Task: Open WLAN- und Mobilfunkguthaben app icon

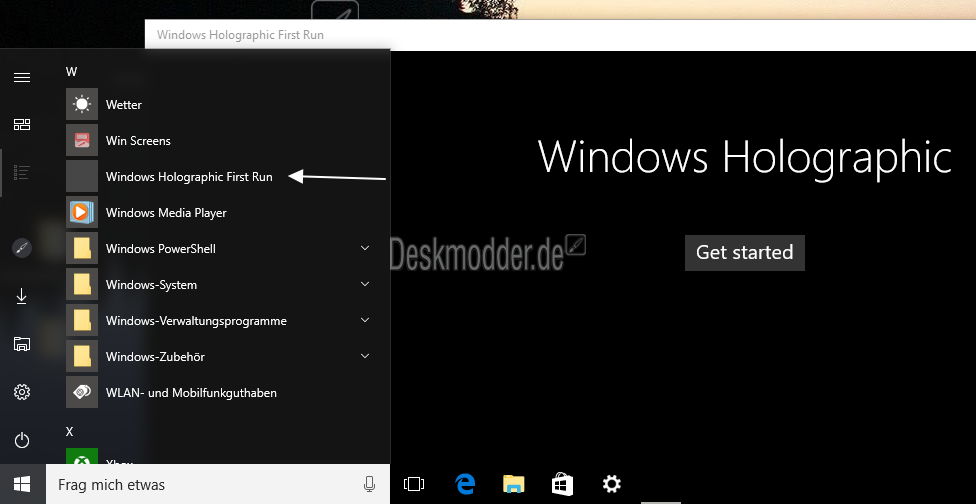Action: click(x=82, y=393)
